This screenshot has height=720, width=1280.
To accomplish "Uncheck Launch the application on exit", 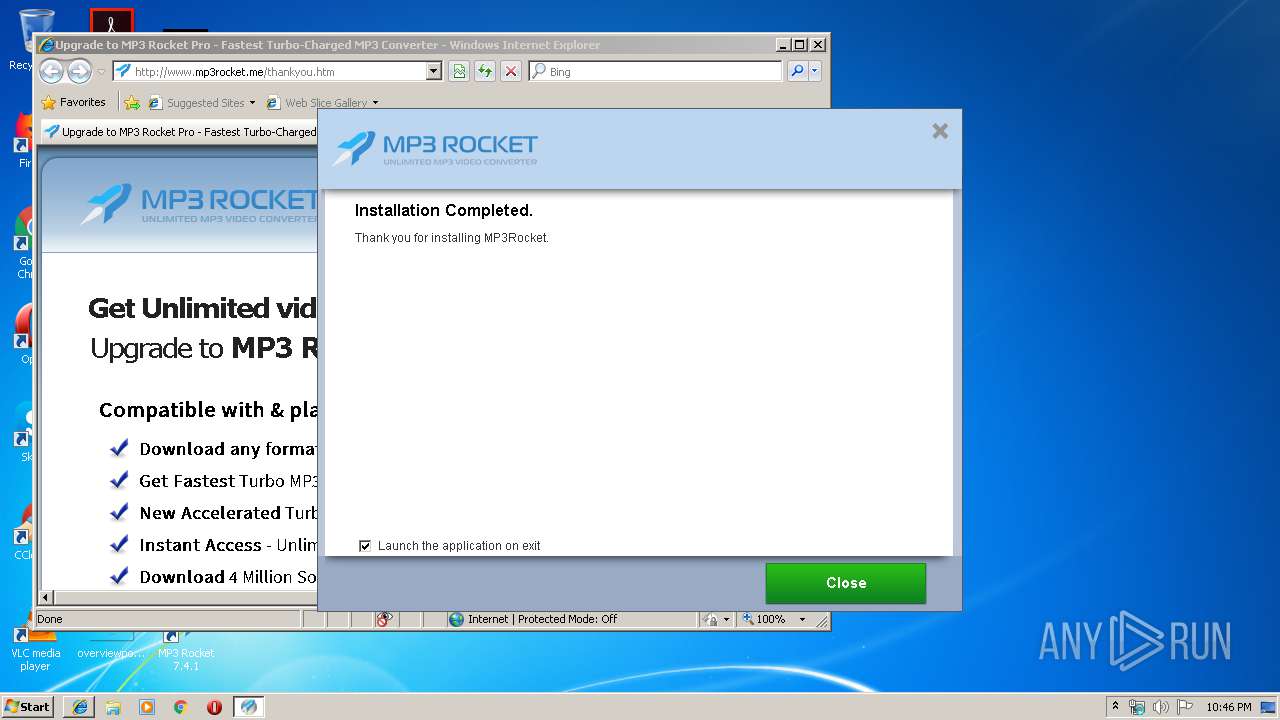I will pos(365,546).
